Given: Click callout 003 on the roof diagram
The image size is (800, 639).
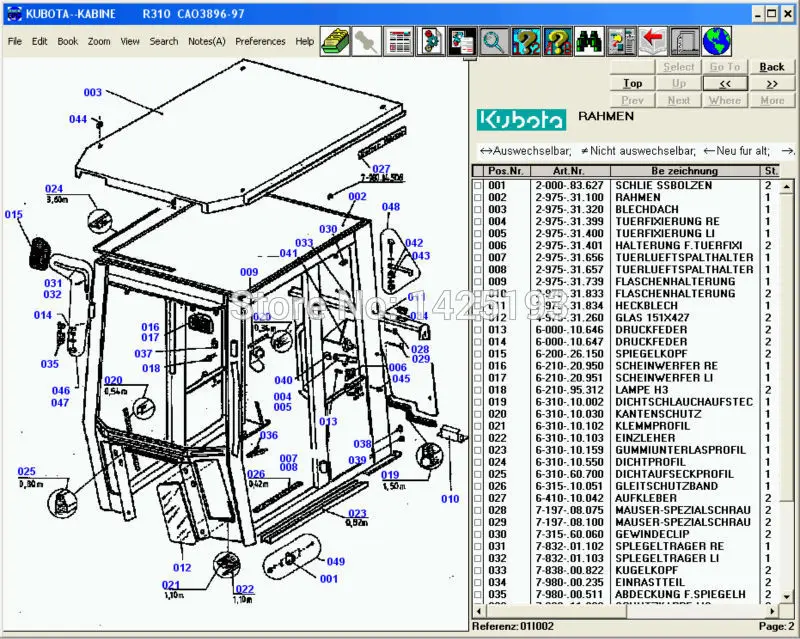Looking at the screenshot, I should tap(93, 92).
